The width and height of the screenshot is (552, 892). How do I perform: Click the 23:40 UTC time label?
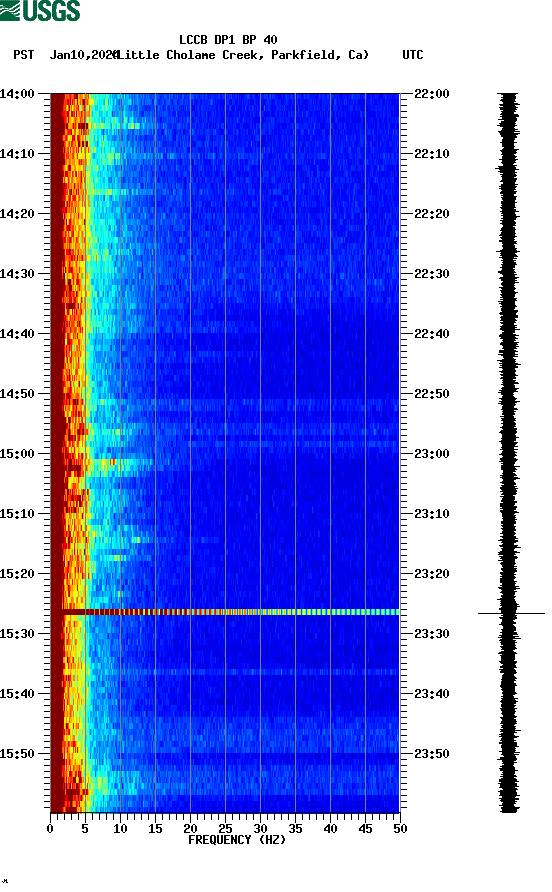pyautogui.click(x=431, y=694)
